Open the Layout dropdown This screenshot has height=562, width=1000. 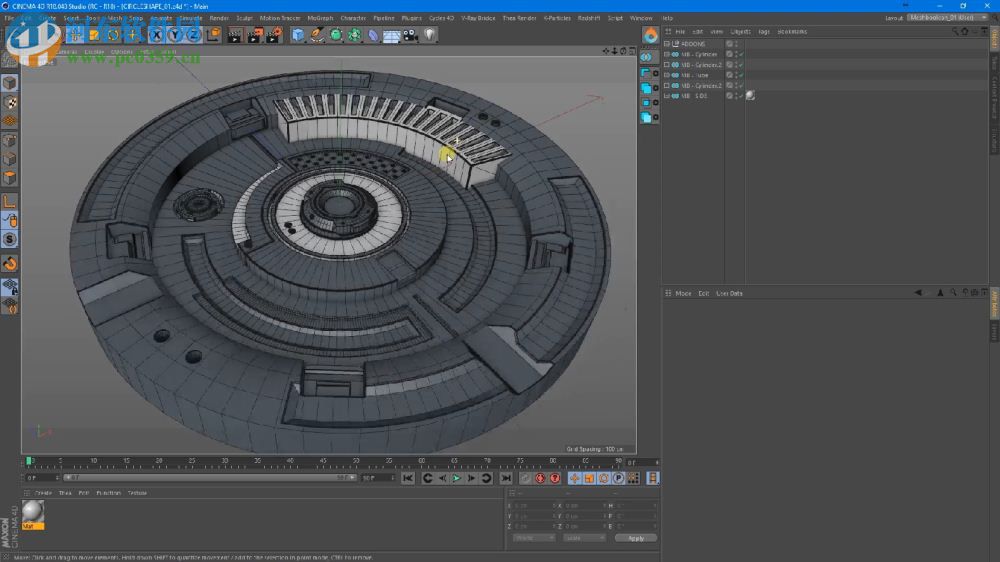[947, 18]
